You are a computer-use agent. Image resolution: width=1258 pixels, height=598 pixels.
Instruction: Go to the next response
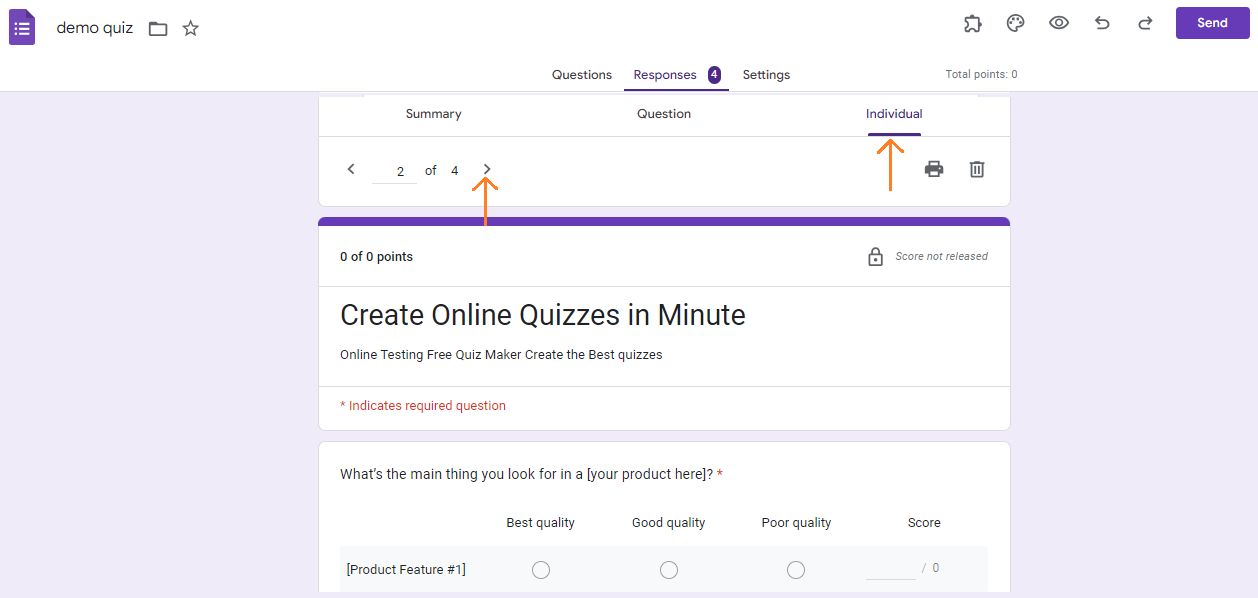click(x=487, y=169)
